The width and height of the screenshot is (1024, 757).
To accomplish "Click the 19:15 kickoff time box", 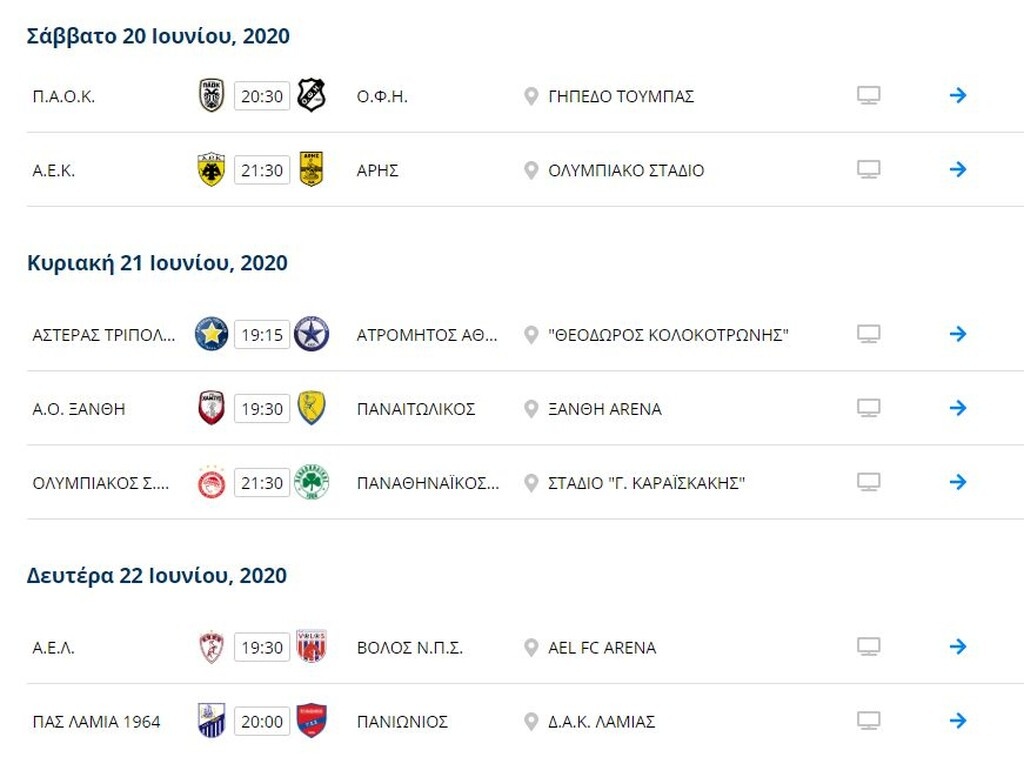I will (262, 335).
